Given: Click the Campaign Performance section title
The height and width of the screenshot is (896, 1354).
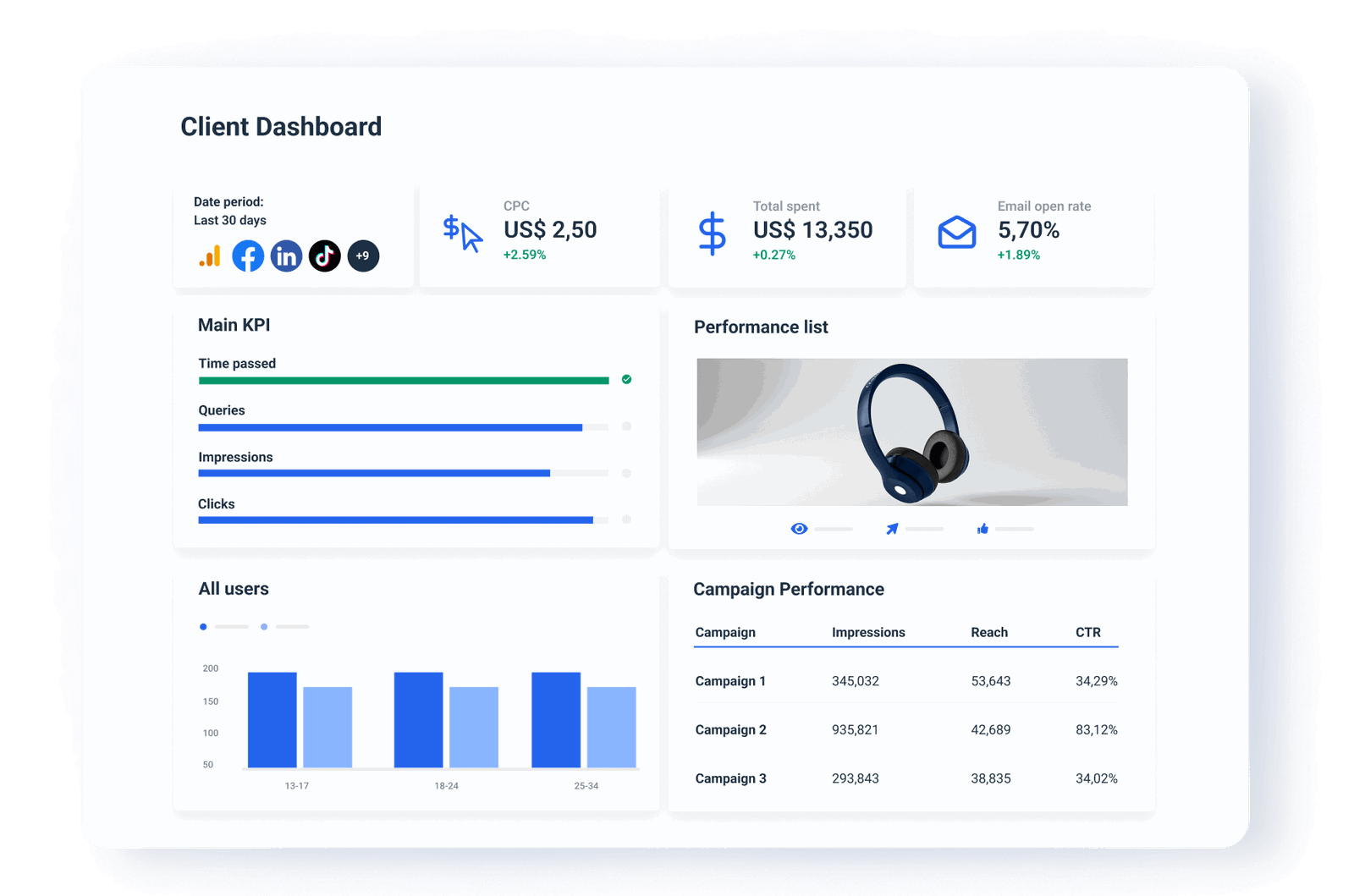Looking at the screenshot, I should coord(789,589).
